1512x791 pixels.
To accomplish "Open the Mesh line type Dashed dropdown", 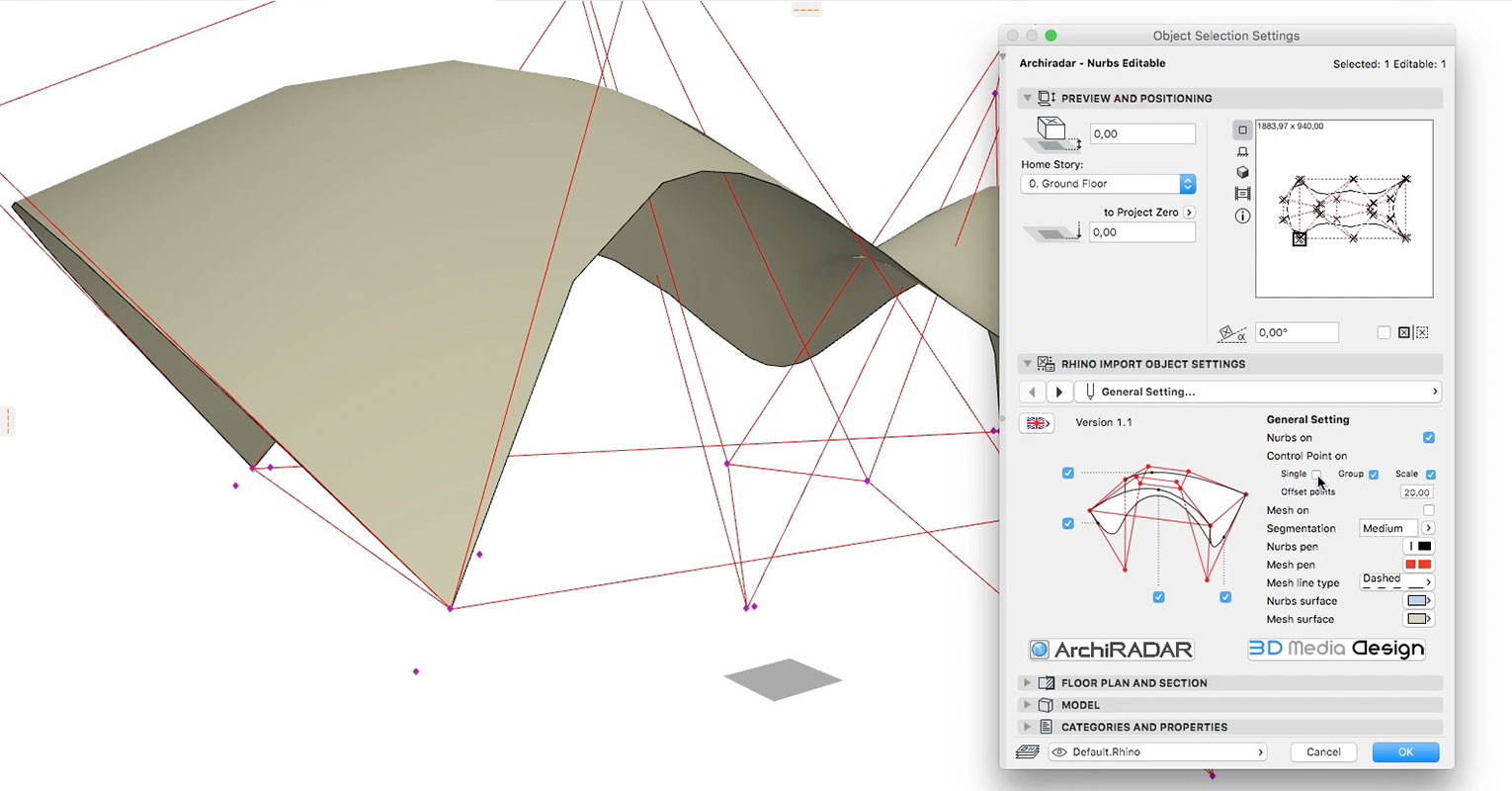I will pyautogui.click(x=1397, y=582).
